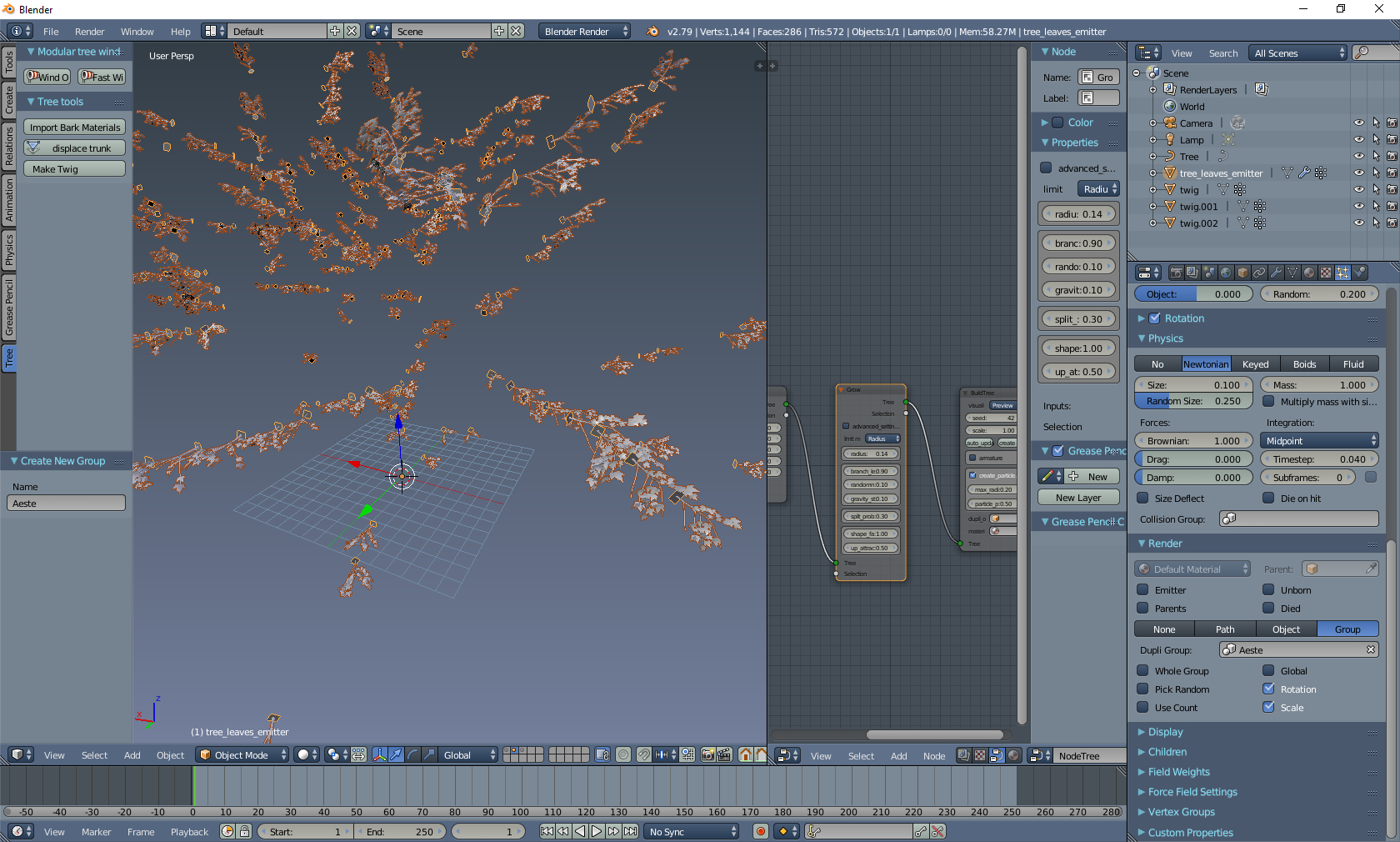The width and height of the screenshot is (1400, 842).
Task: Click the OpenGL render image camera icon
Action: coord(707,754)
